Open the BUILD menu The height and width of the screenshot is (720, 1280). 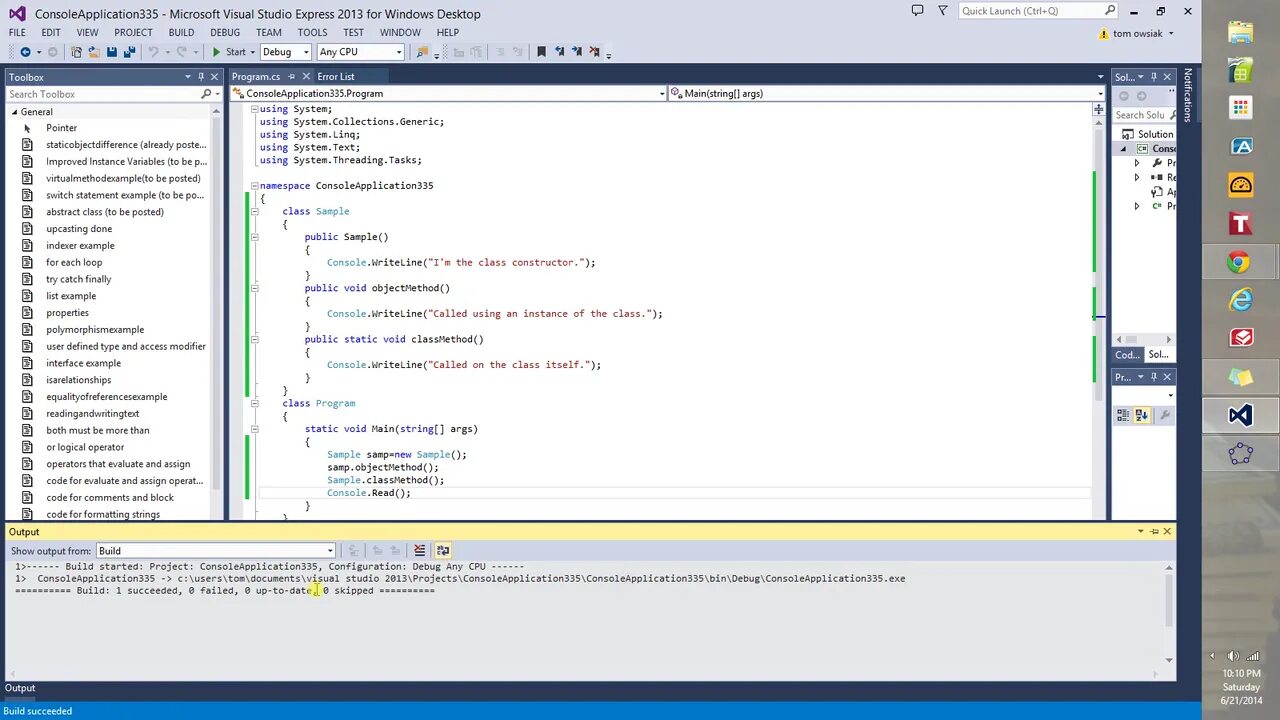[181, 32]
